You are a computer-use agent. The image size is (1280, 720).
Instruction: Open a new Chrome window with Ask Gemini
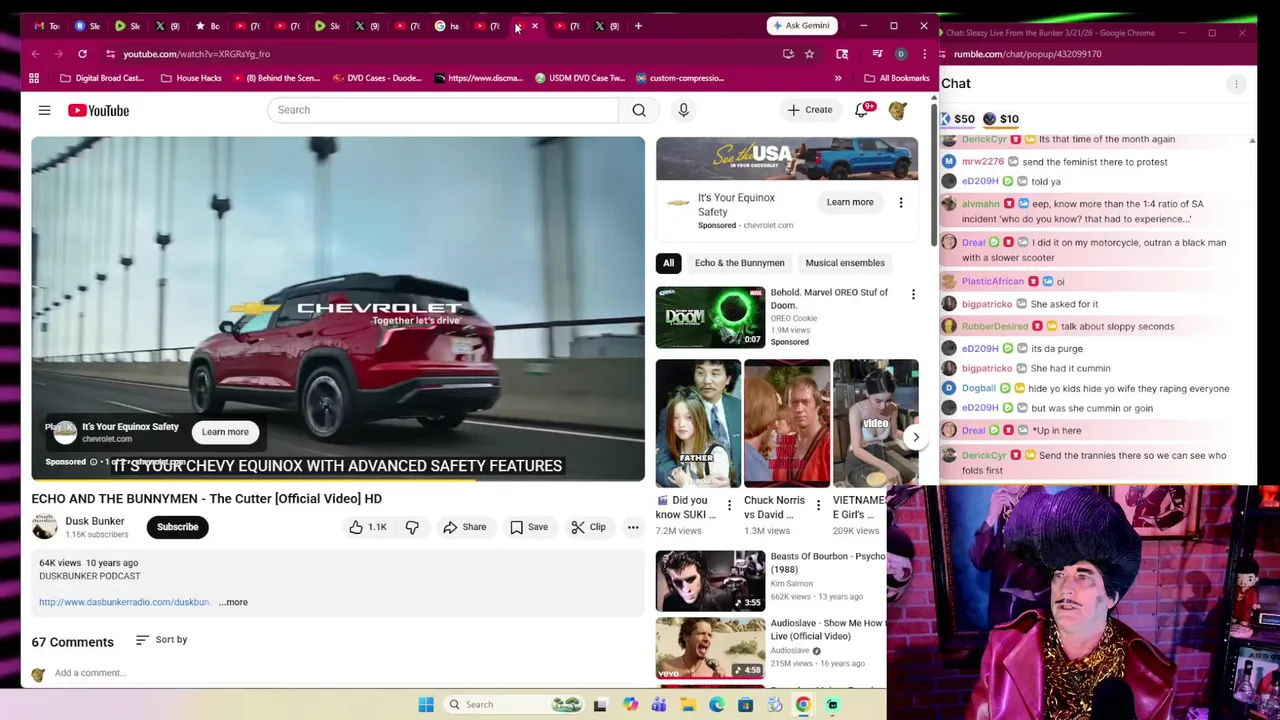coord(801,26)
